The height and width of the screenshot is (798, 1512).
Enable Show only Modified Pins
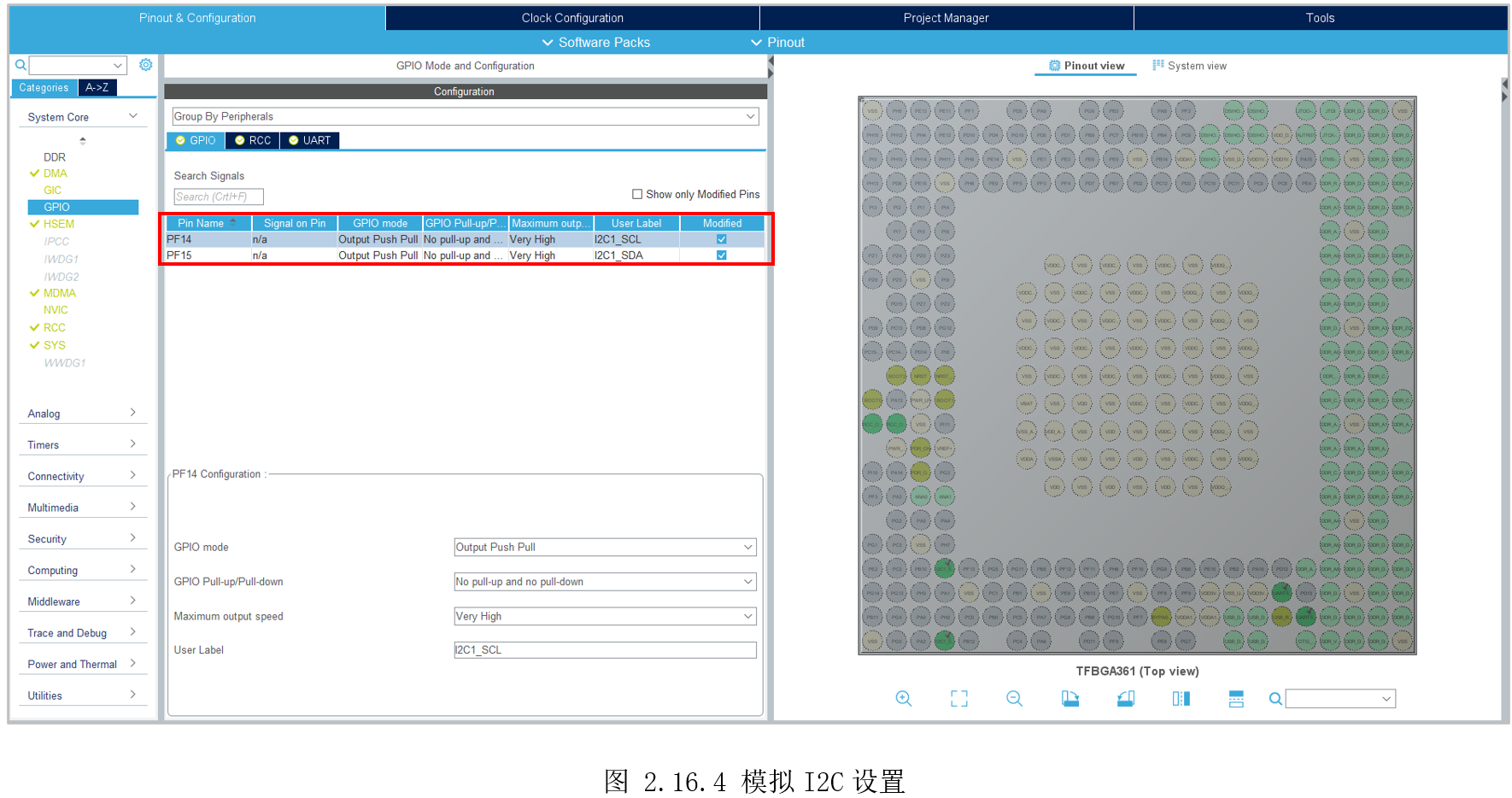click(x=637, y=194)
